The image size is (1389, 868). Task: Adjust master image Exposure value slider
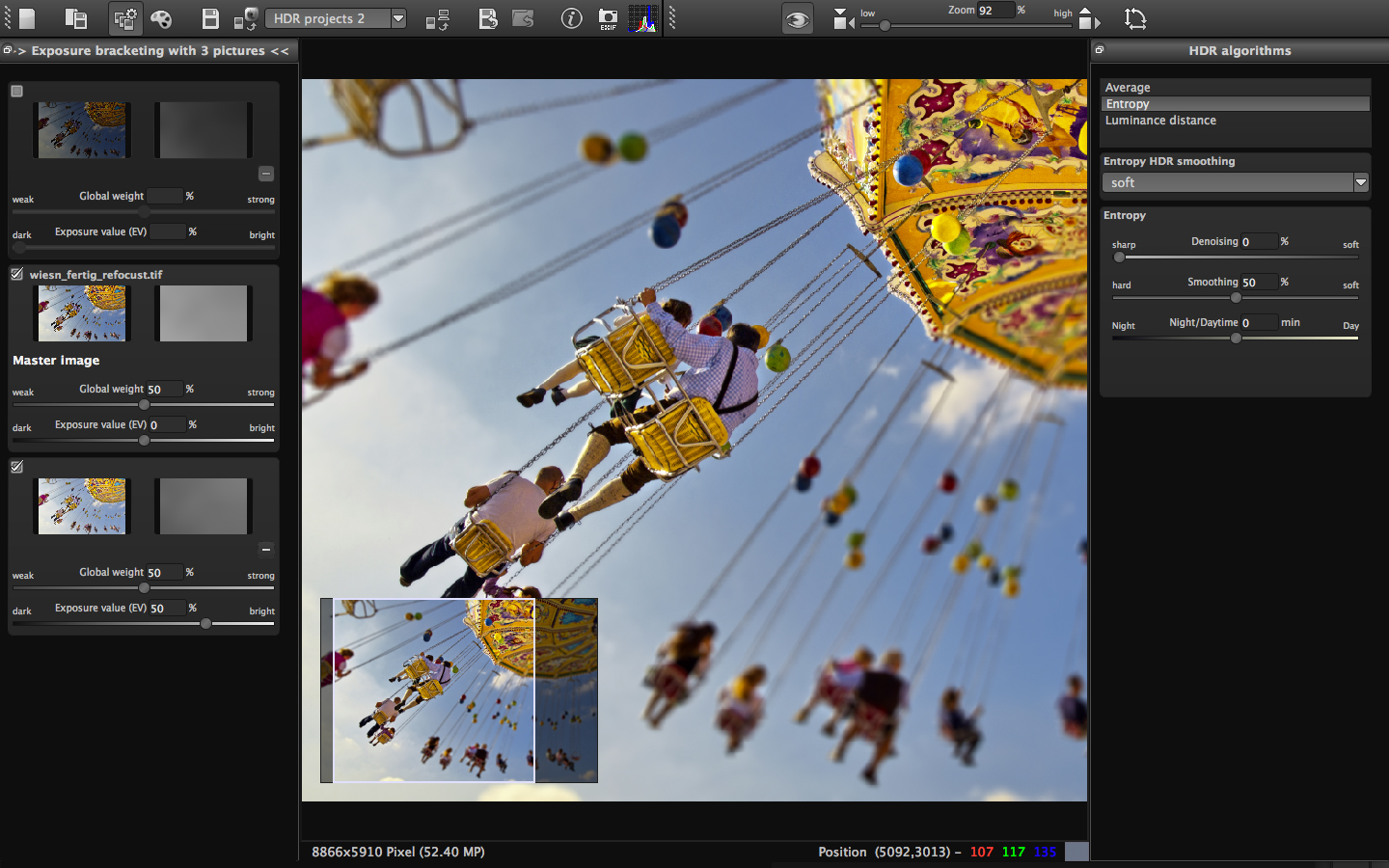pos(144,440)
